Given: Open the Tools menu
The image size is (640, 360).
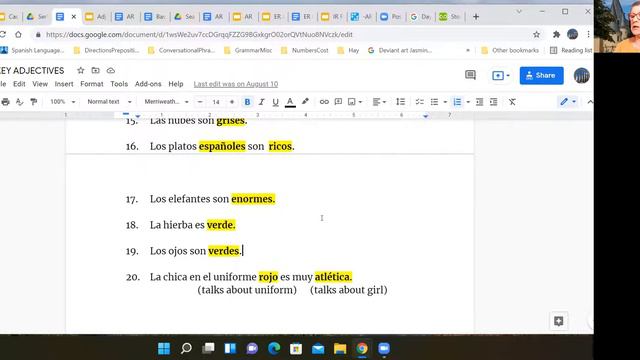Looking at the screenshot, I should click(119, 84).
